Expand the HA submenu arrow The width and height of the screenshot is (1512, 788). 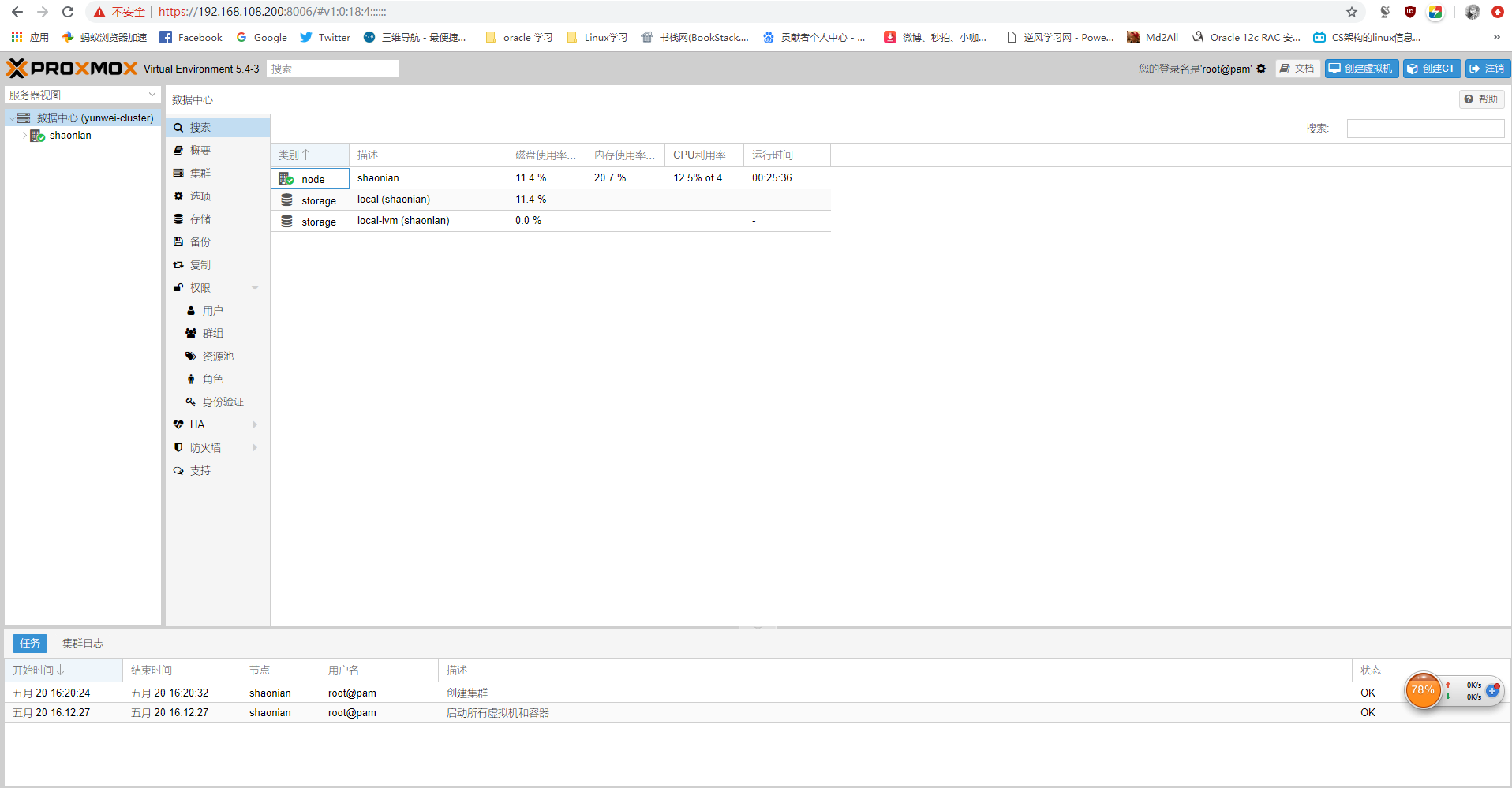point(255,424)
